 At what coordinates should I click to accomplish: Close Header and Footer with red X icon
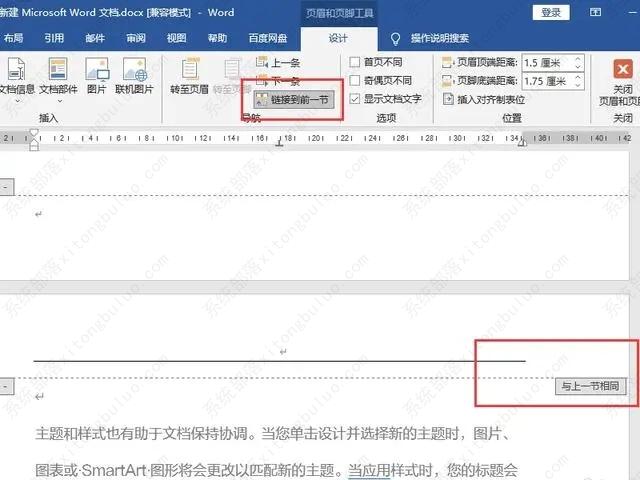[x=623, y=69]
